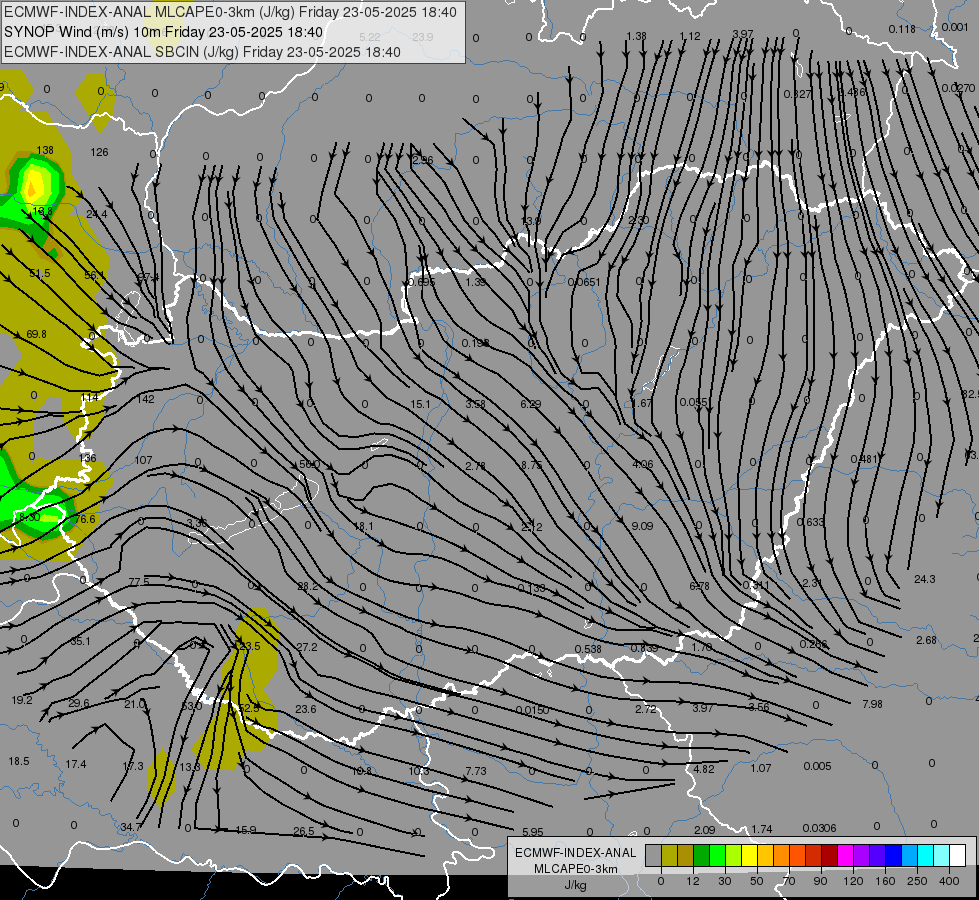This screenshot has width=979, height=900.
Task: Pick the dark gold legend swatch before 12
Action: point(686,856)
